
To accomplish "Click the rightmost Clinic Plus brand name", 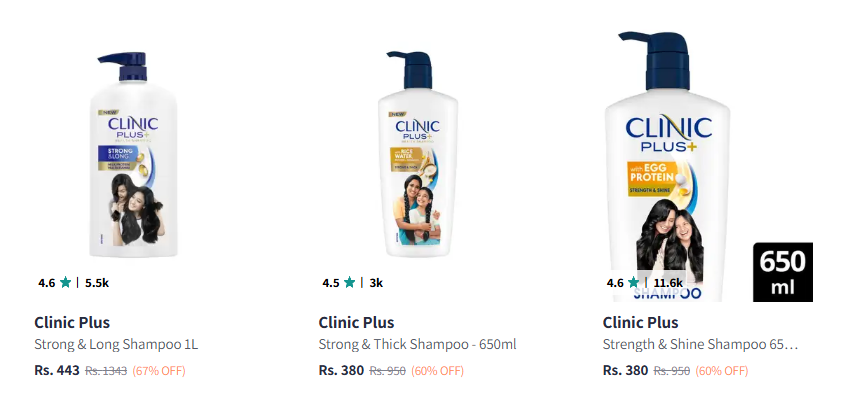I will 640,322.
